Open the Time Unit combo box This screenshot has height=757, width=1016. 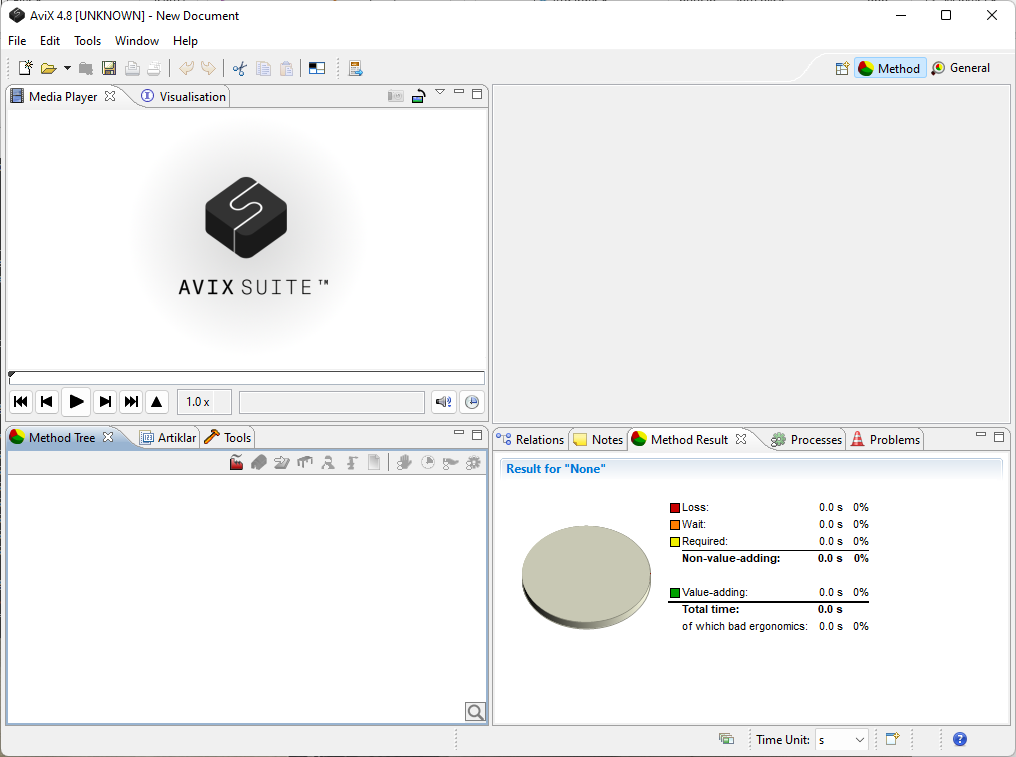[x=841, y=740]
